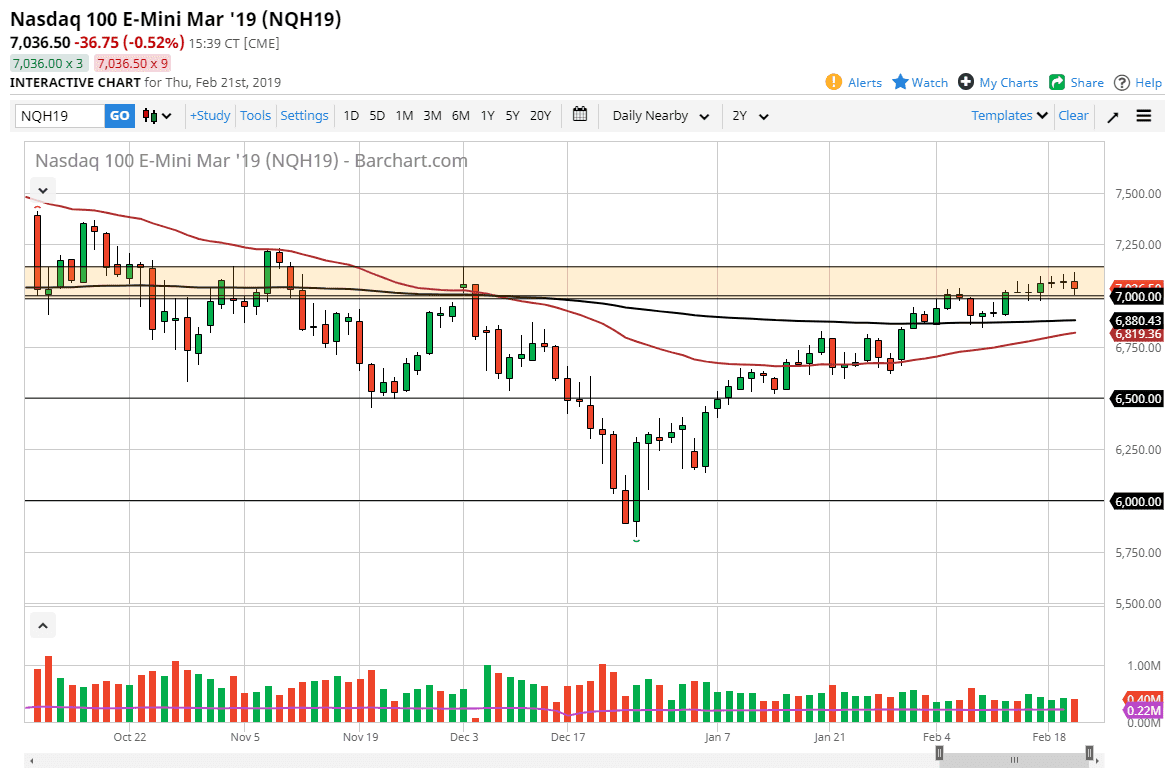Click the annotation arrow drawing icon
Screen dimensions: 1168x773
click(x=1112, y=116)
